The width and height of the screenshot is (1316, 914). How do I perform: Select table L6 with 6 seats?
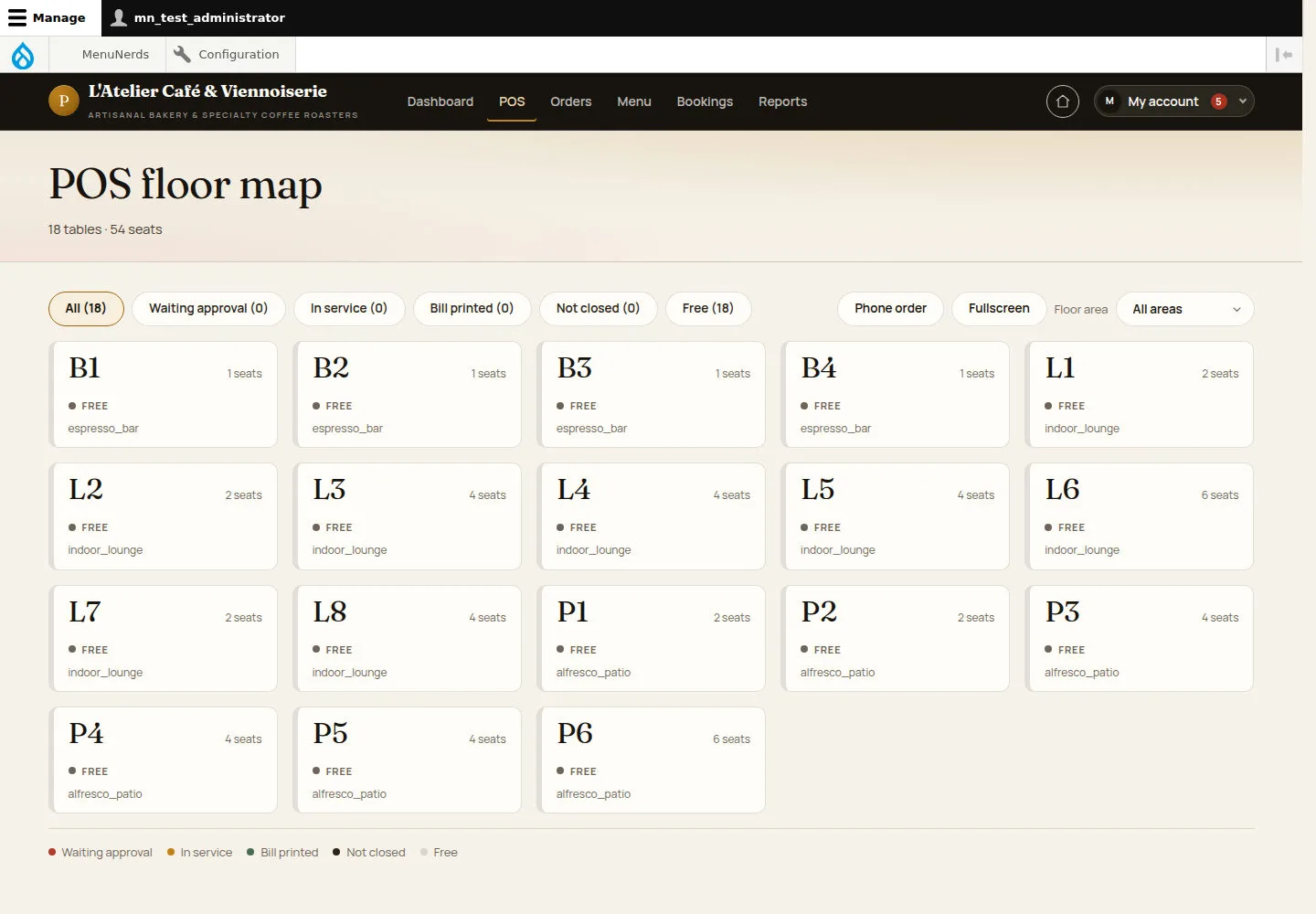pyautogui.click(x=1140, y=516)
